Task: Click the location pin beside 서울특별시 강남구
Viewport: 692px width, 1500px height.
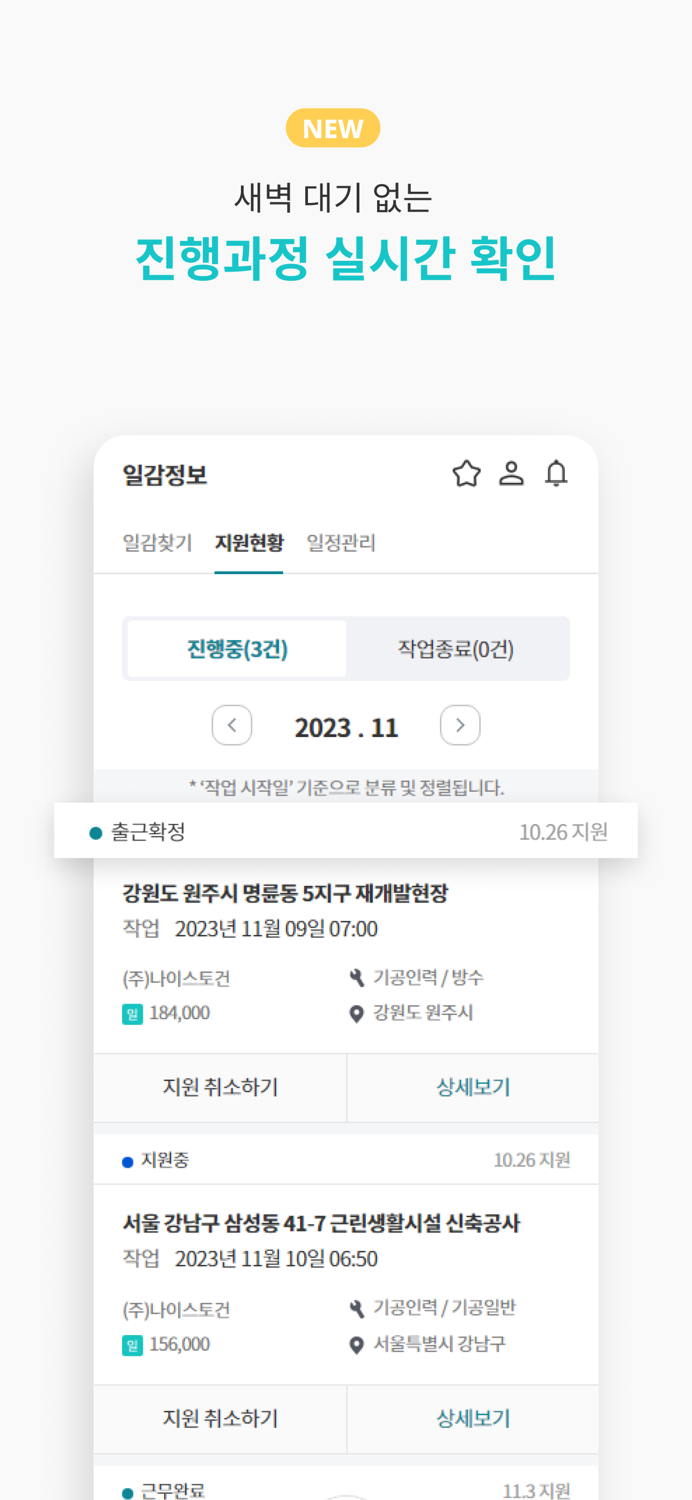Action: tap(356, 1344)
